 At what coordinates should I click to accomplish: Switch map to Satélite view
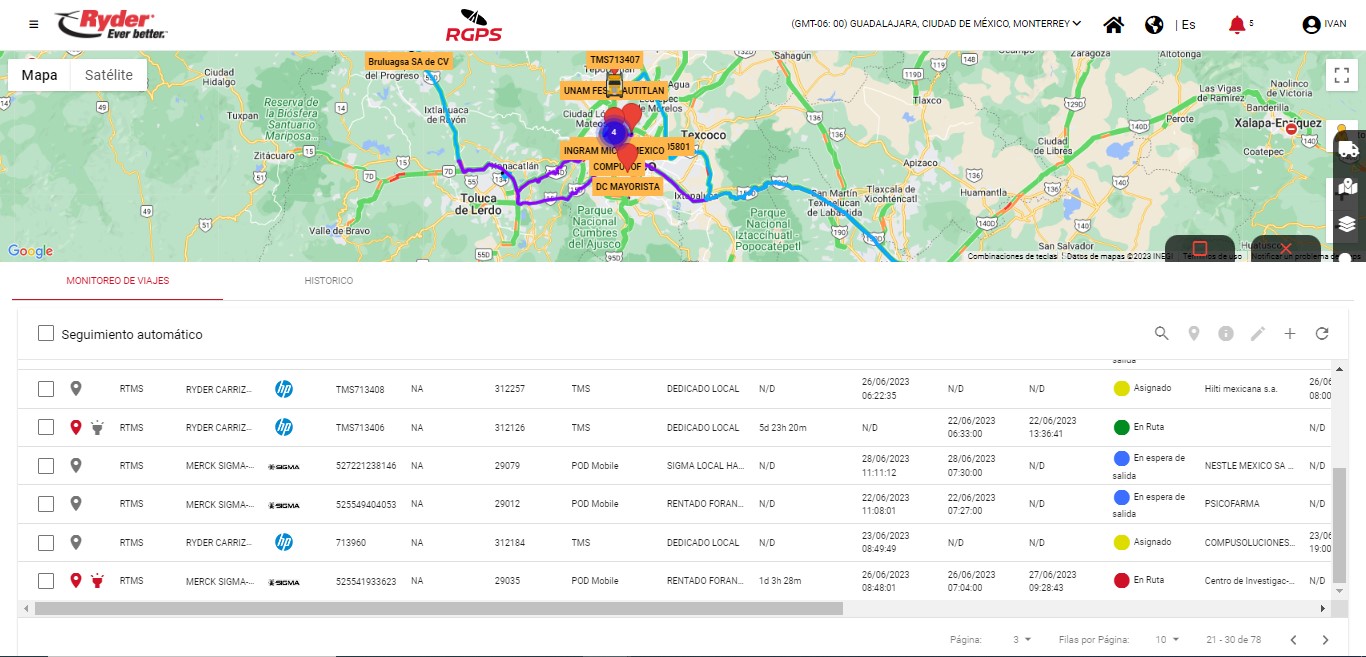pos(108,75)
